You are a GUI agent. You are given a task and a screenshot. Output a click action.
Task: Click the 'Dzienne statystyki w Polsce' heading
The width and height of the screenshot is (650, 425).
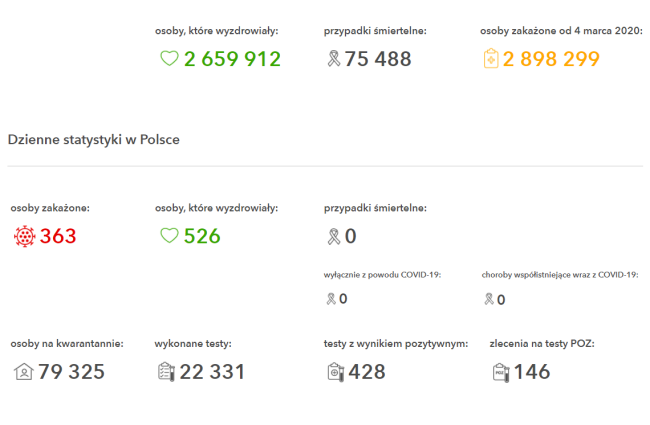pos(94,140)
